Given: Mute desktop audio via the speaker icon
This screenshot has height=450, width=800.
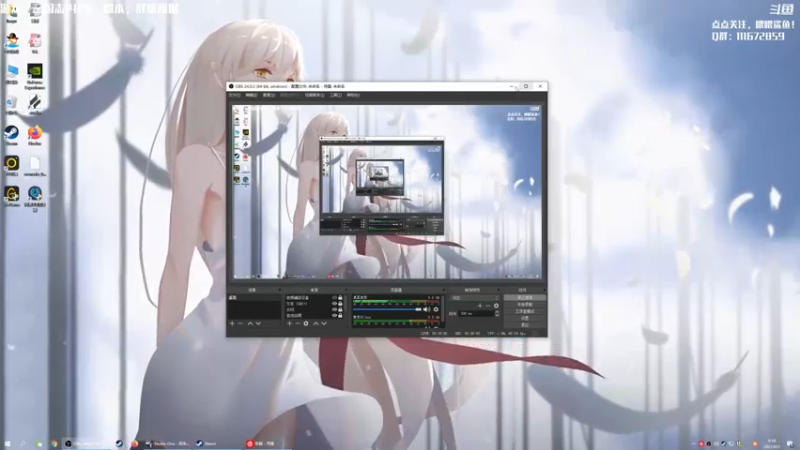Looking at the screenshot, I should pos(427,309).
